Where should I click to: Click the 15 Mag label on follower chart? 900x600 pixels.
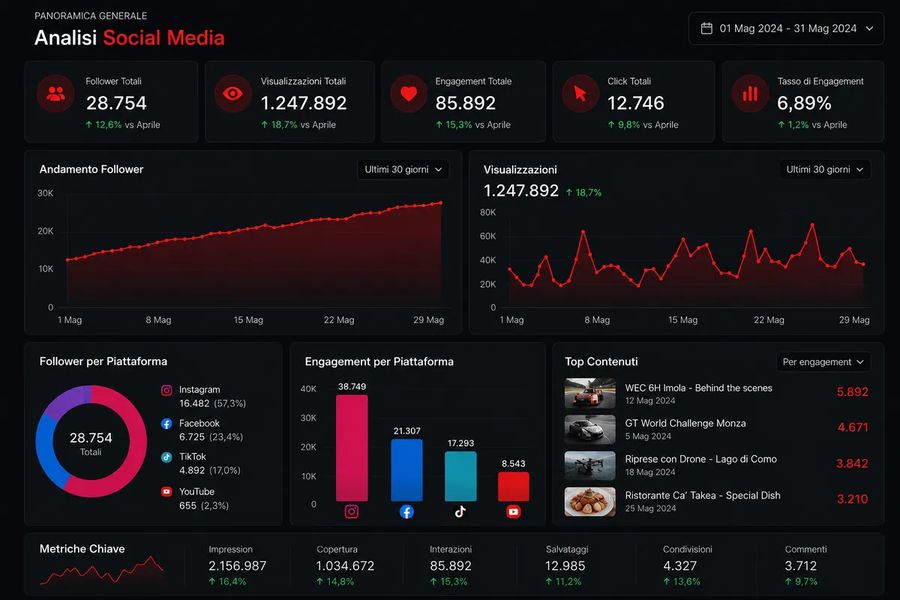pos(248,320)
